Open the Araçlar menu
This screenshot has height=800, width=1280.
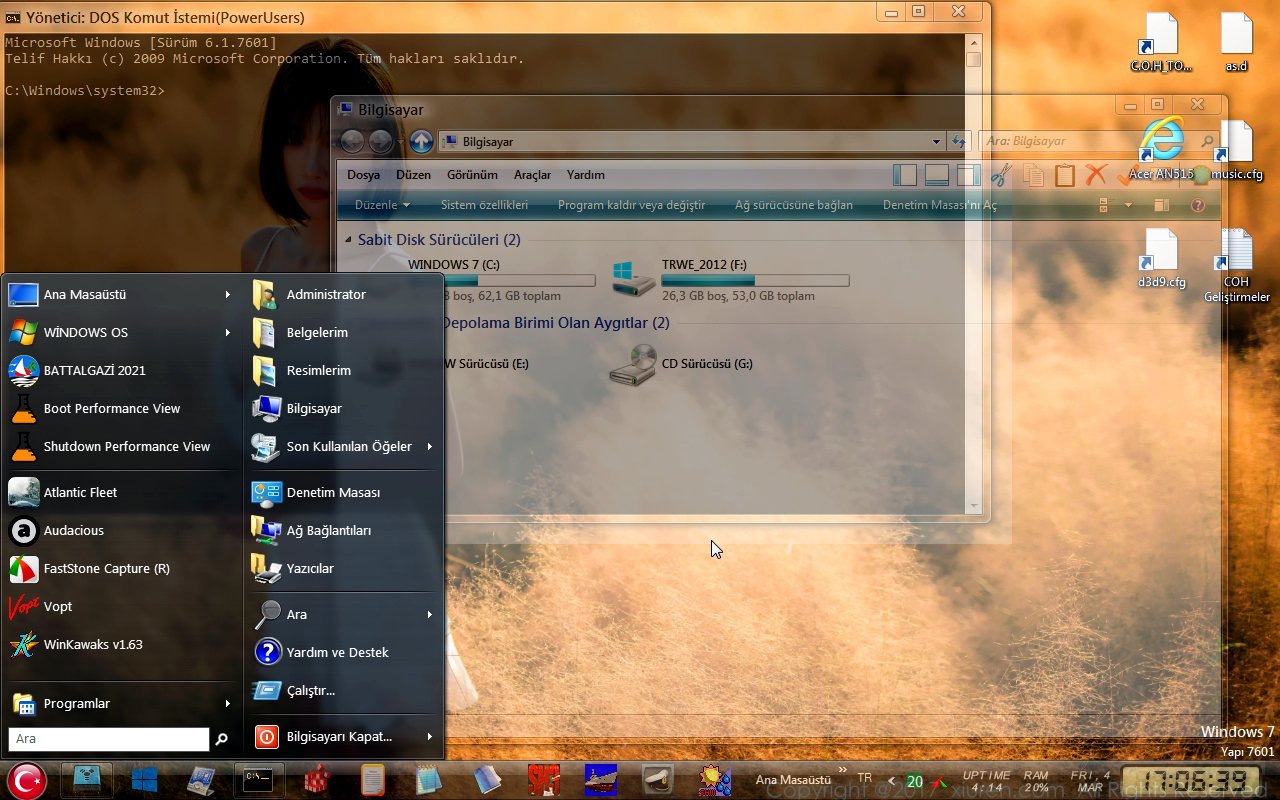532,175
